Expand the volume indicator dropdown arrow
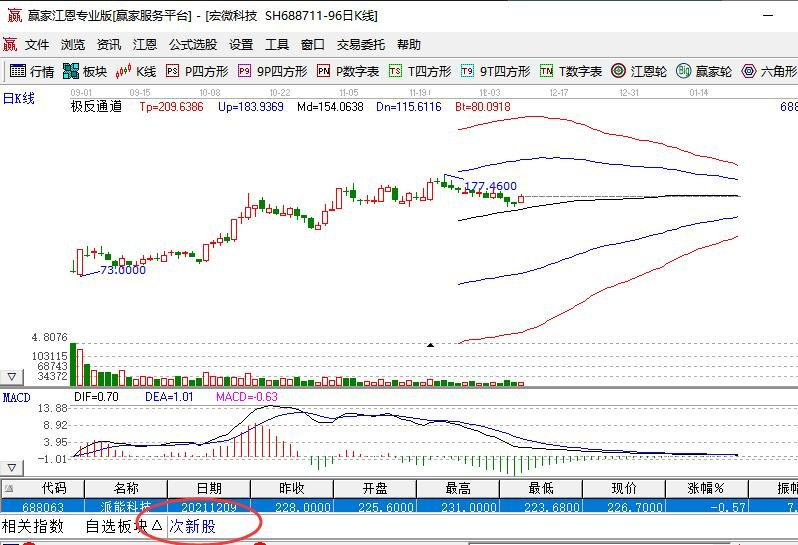 coord(12,377)
